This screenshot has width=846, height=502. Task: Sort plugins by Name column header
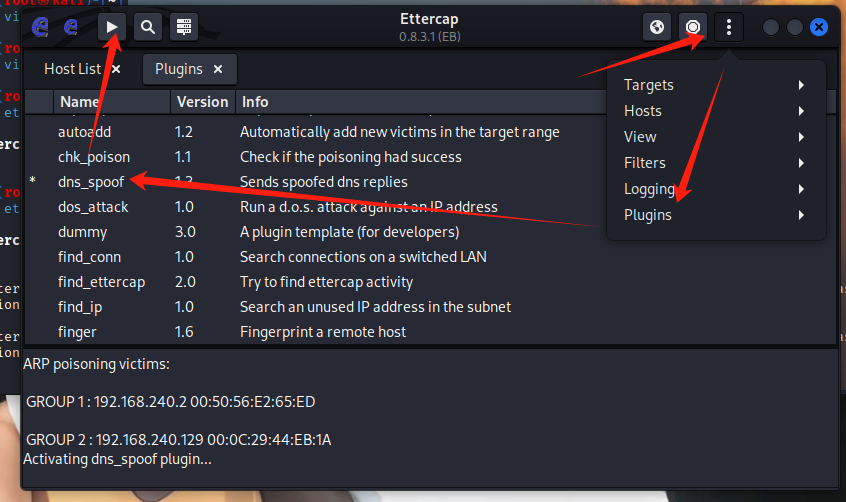click(x=80, y=101)
